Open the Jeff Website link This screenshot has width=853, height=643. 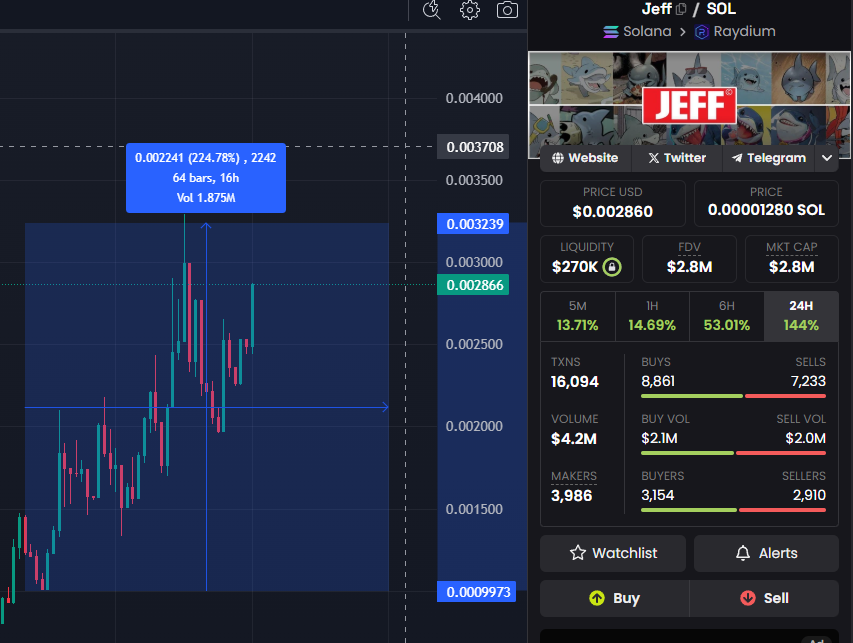coord(585,158)
